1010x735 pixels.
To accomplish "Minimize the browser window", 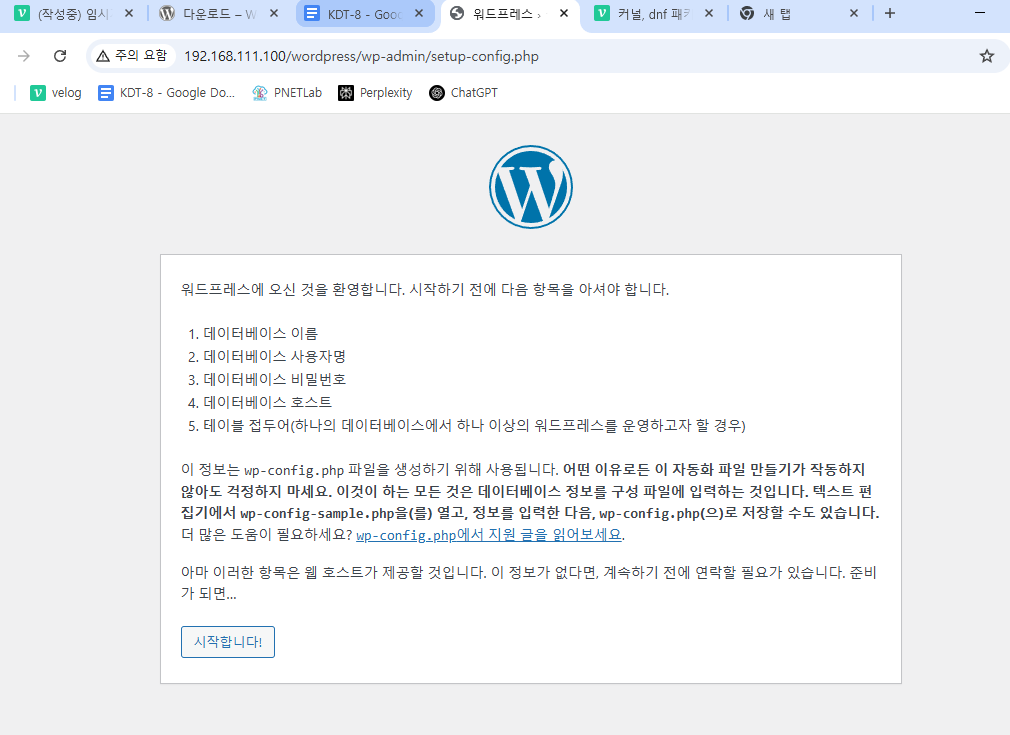I will (x=980, y=13).
